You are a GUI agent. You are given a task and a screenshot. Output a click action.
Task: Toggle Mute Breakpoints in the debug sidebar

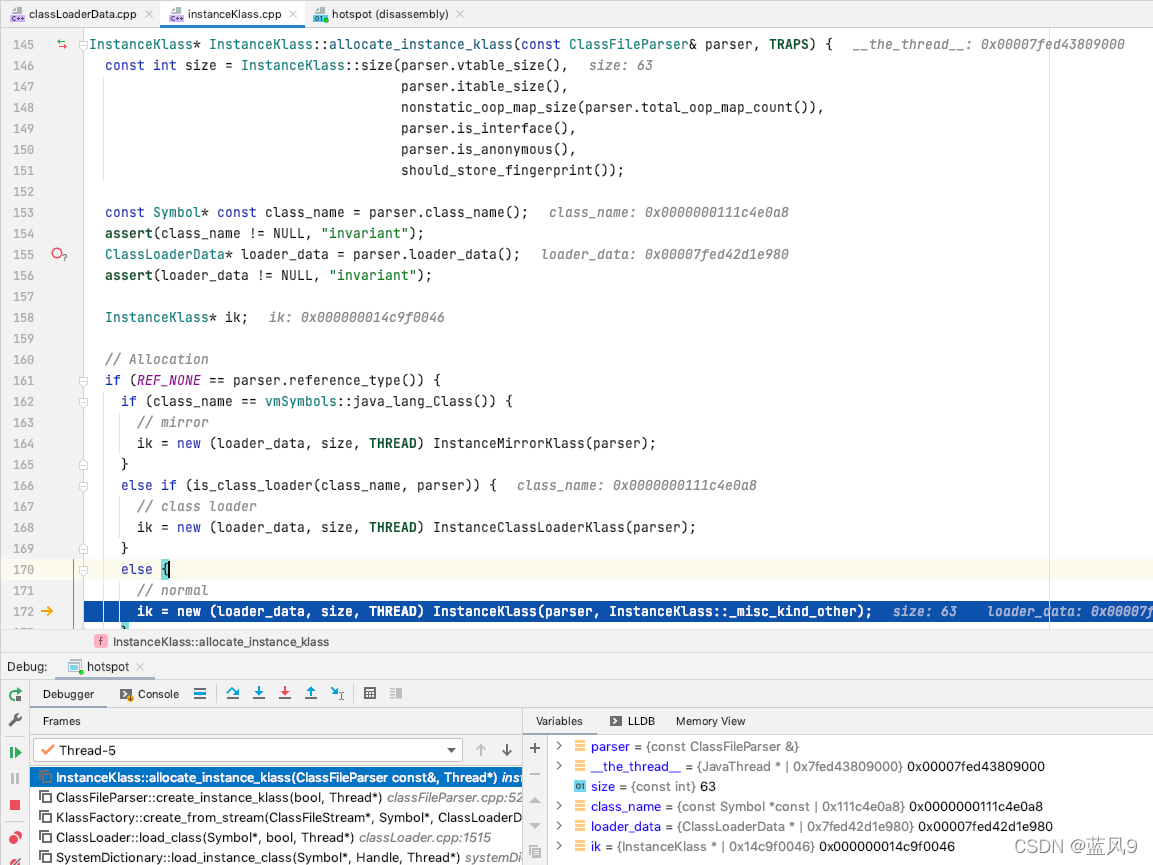tap(13, 860)
